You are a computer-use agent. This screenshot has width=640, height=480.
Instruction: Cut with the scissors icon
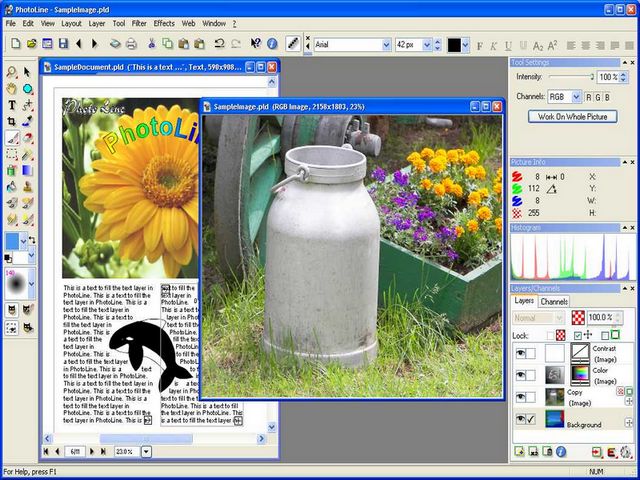[152, 44]
